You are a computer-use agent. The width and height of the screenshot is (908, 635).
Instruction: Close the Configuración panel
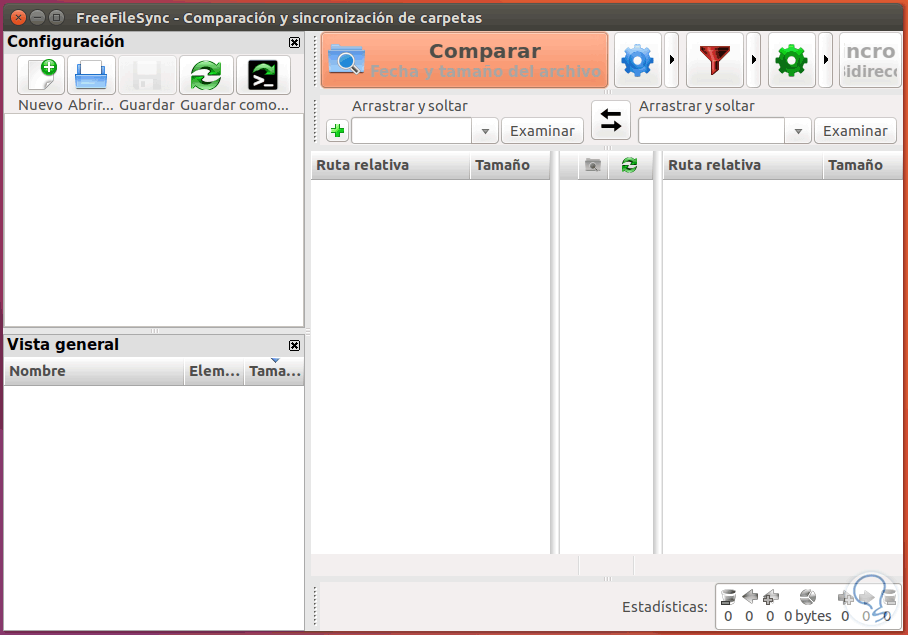(x=294, y=42)
